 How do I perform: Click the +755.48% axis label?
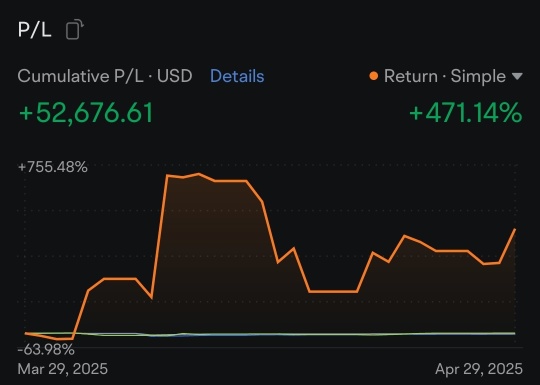[x=53, y=167]
